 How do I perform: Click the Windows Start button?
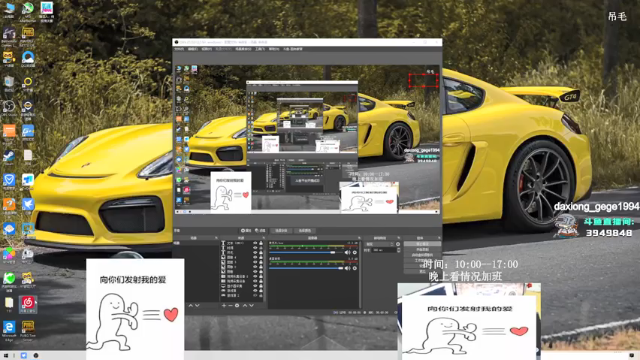(6, 356)
